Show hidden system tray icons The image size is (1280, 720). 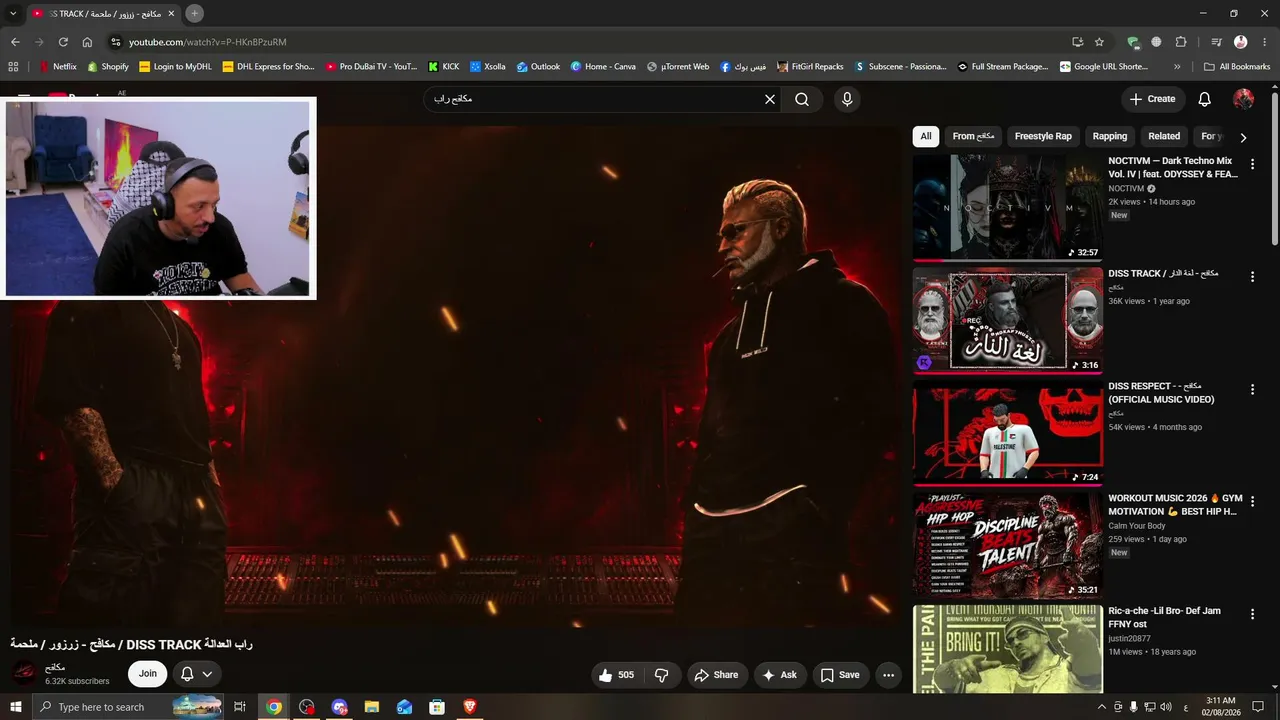(x=1101, y=707)
